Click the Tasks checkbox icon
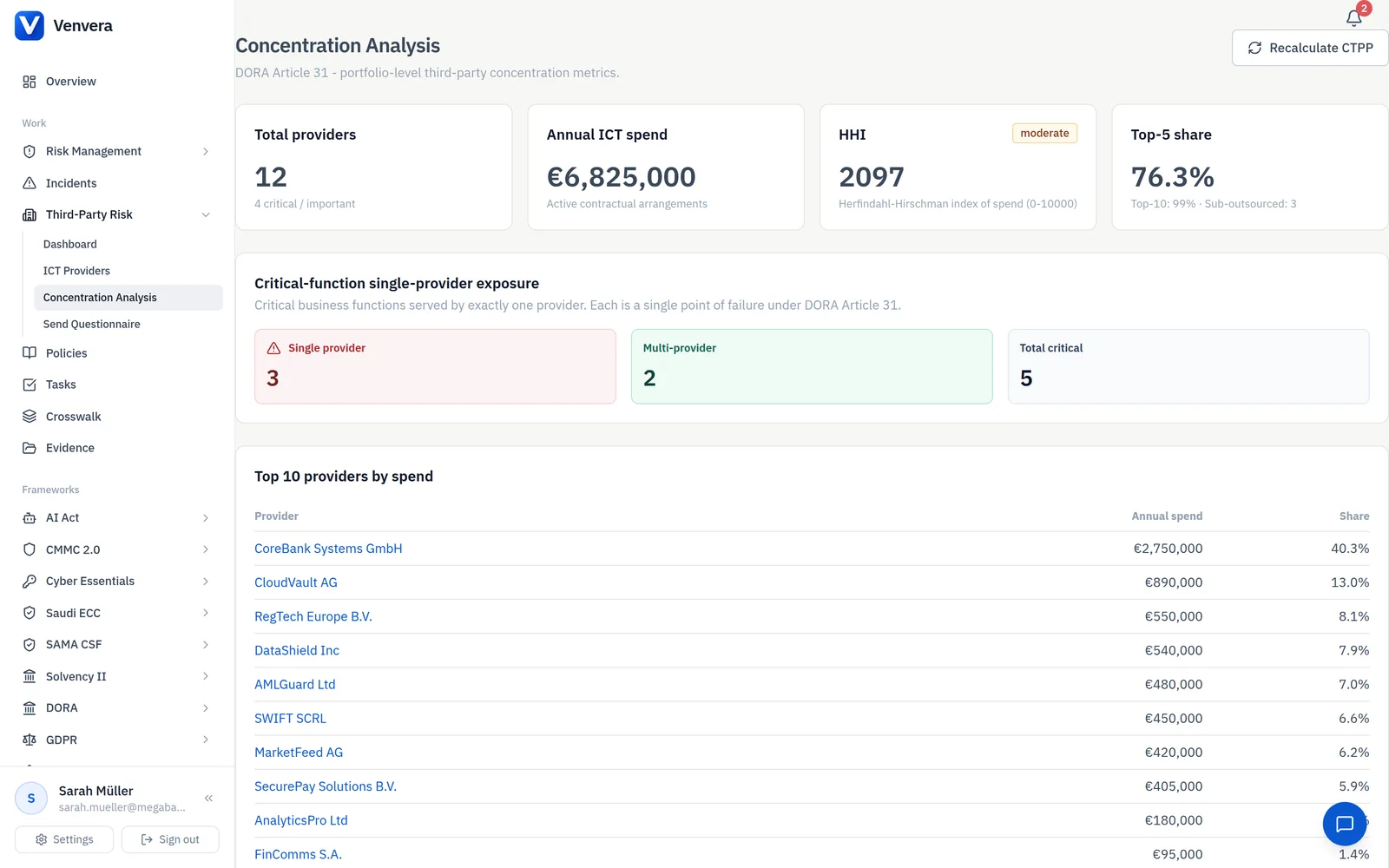 point(30,385)
